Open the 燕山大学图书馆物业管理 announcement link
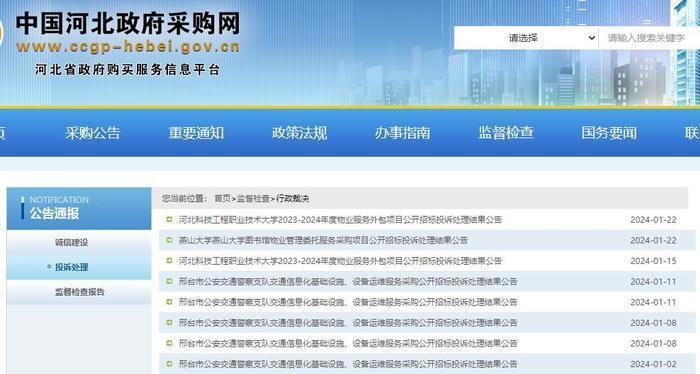 coord(323,240)
